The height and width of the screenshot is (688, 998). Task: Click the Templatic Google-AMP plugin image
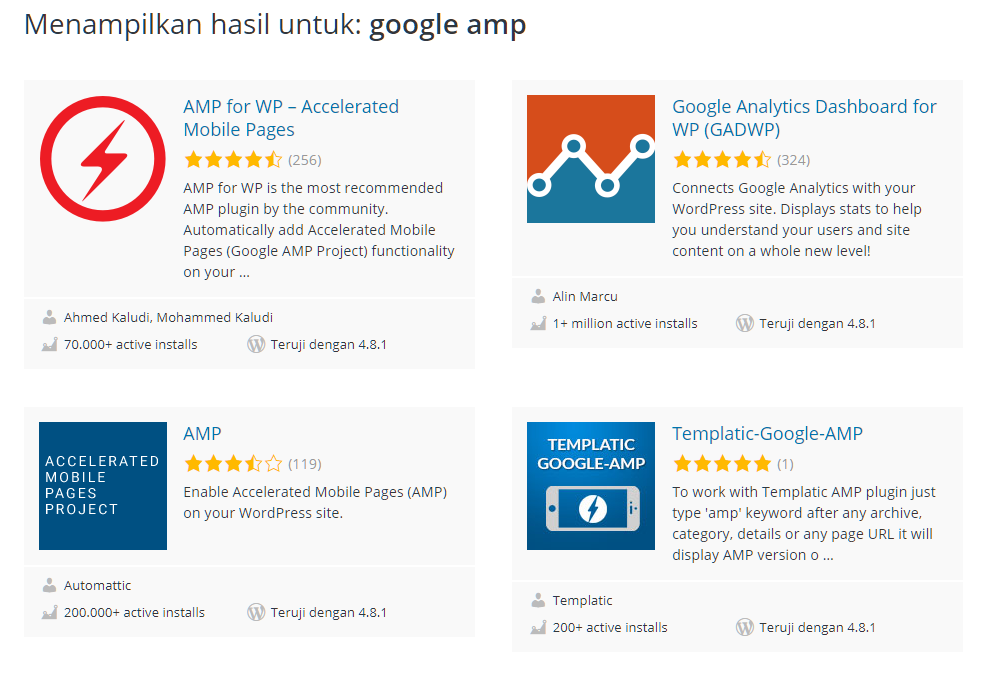591,486
